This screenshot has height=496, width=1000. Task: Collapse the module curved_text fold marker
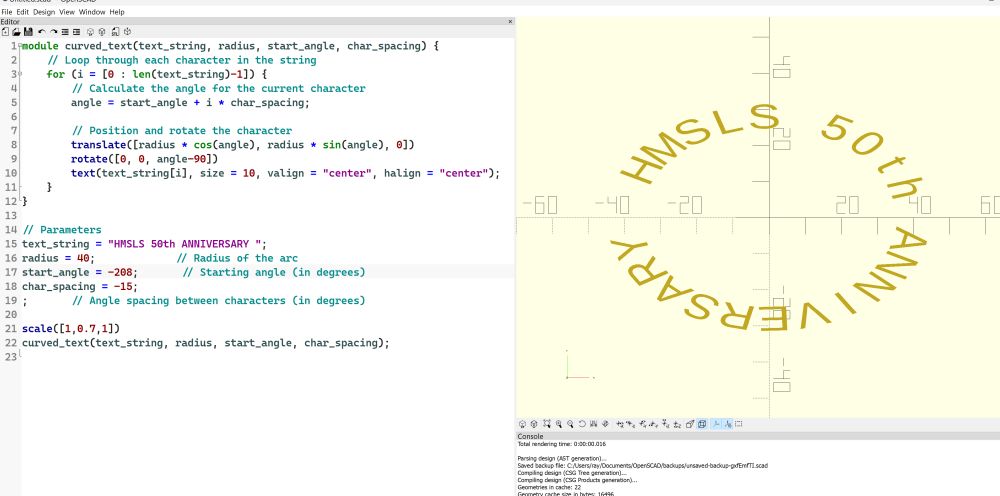pyautogui.click(x=18, y=46)
